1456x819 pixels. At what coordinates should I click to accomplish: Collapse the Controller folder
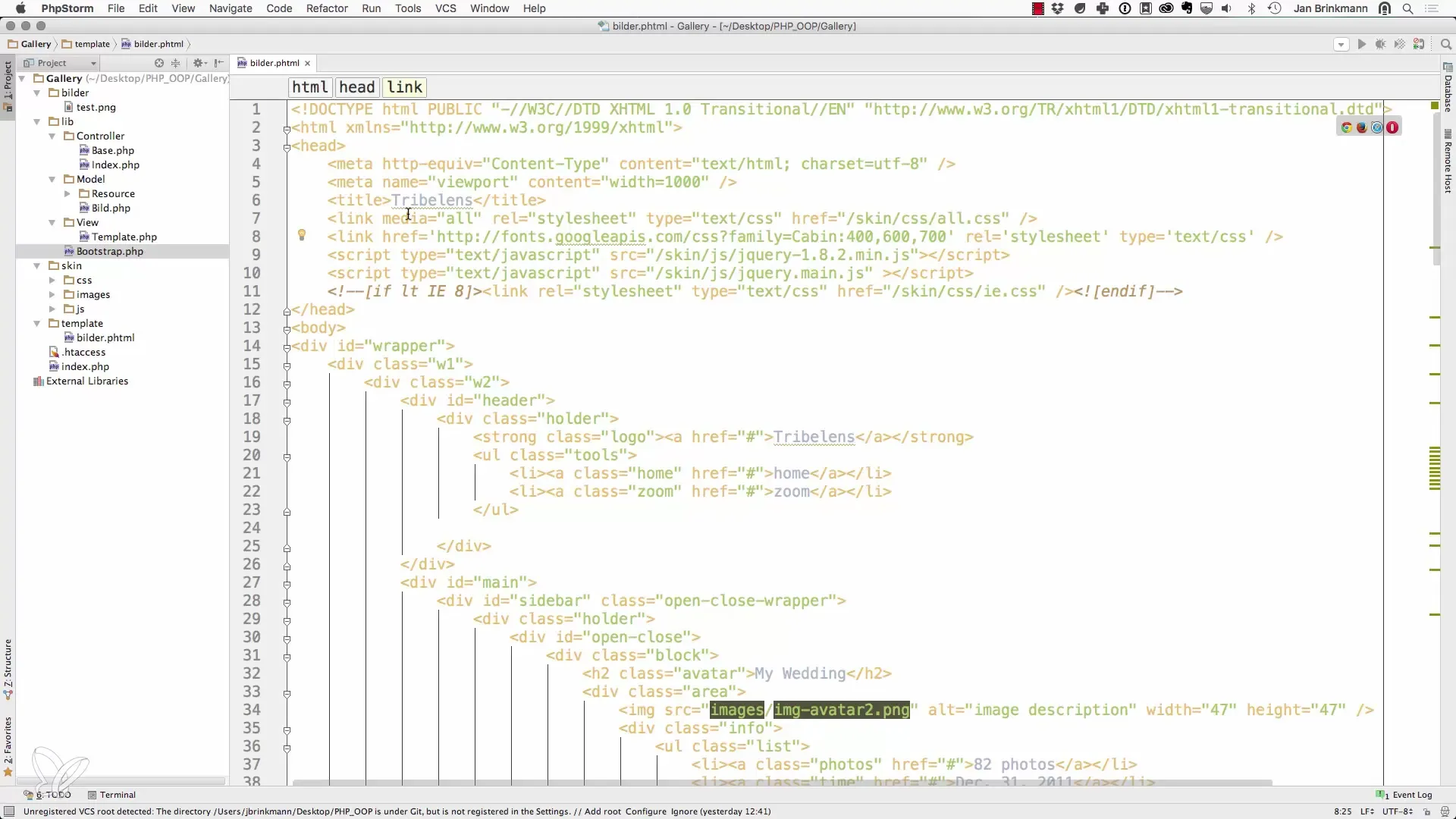click(52, 136)
